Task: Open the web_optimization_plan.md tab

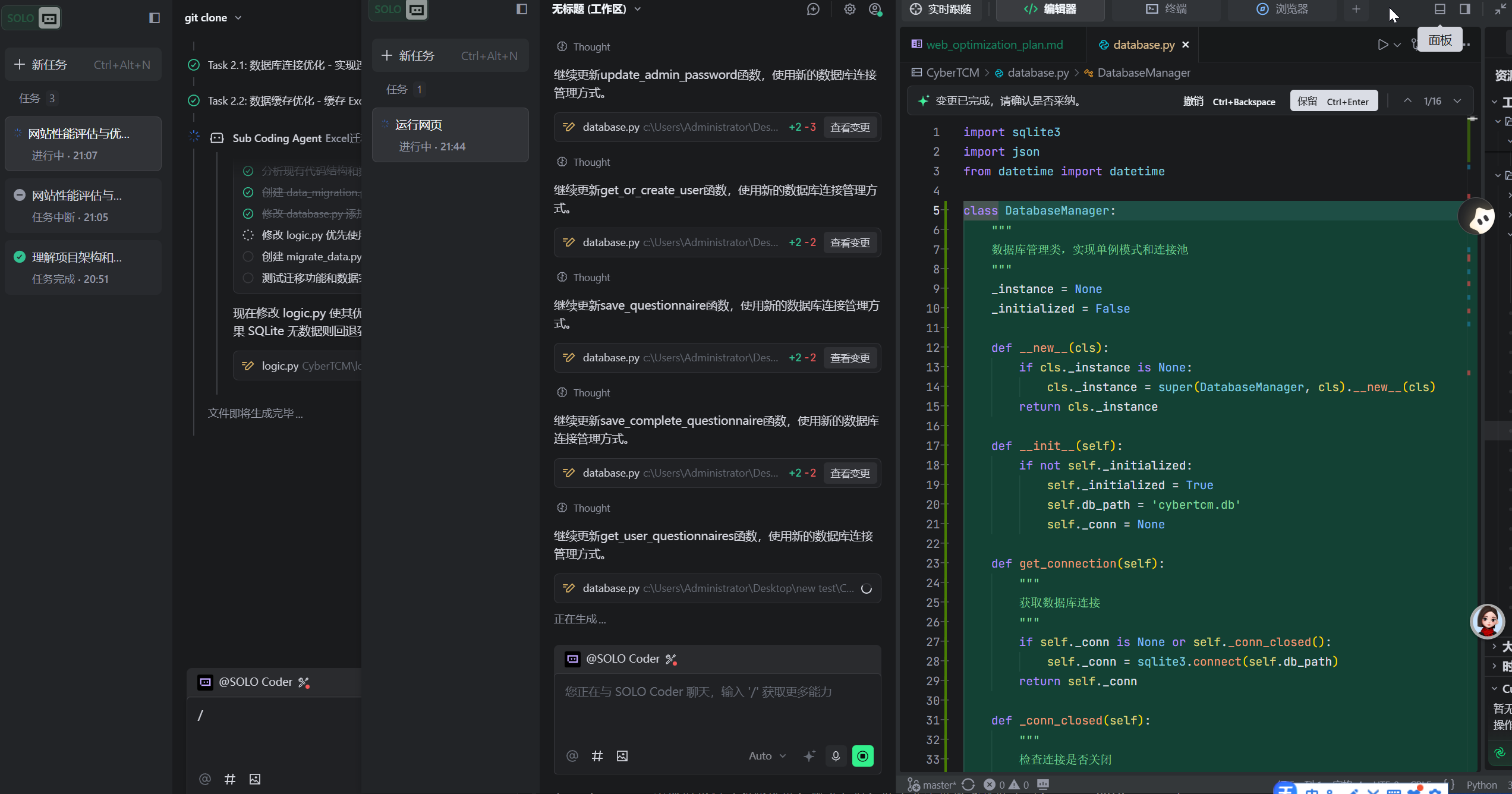Action: coord(995,45)
